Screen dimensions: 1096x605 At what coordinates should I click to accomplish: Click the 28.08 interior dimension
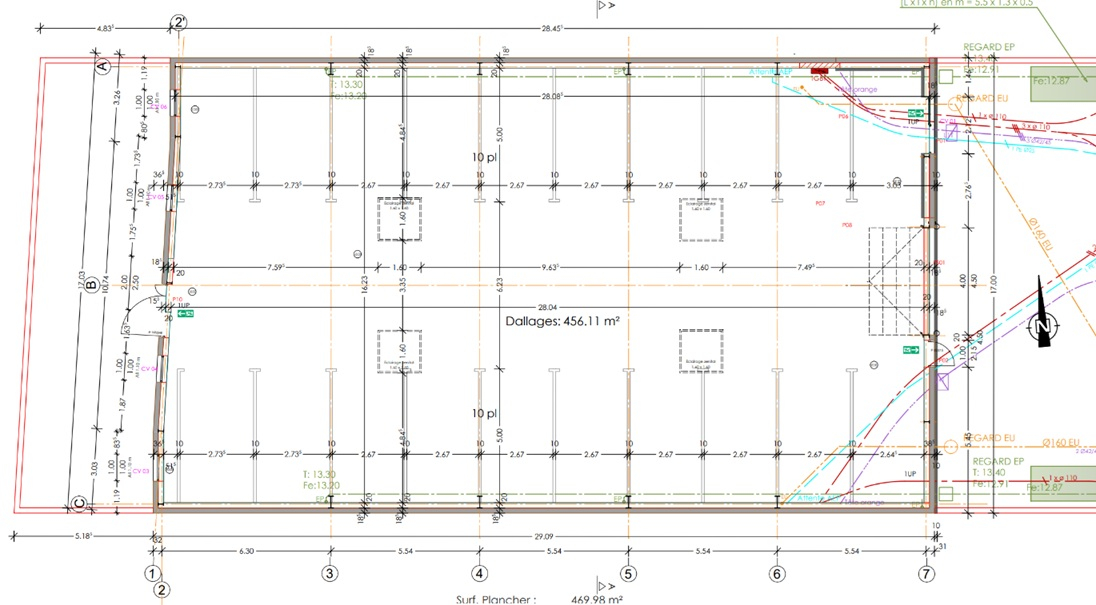551,96
